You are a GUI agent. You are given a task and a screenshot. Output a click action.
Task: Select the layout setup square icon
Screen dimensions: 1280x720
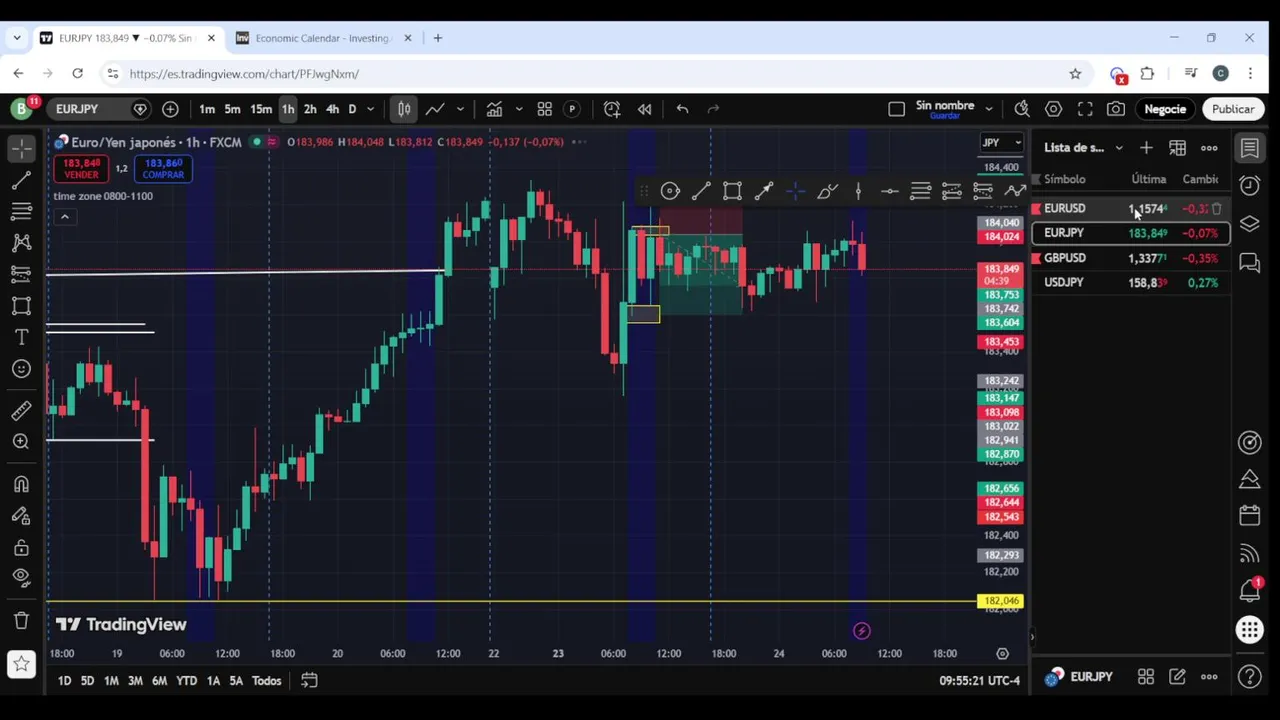[x=897, y=109]
